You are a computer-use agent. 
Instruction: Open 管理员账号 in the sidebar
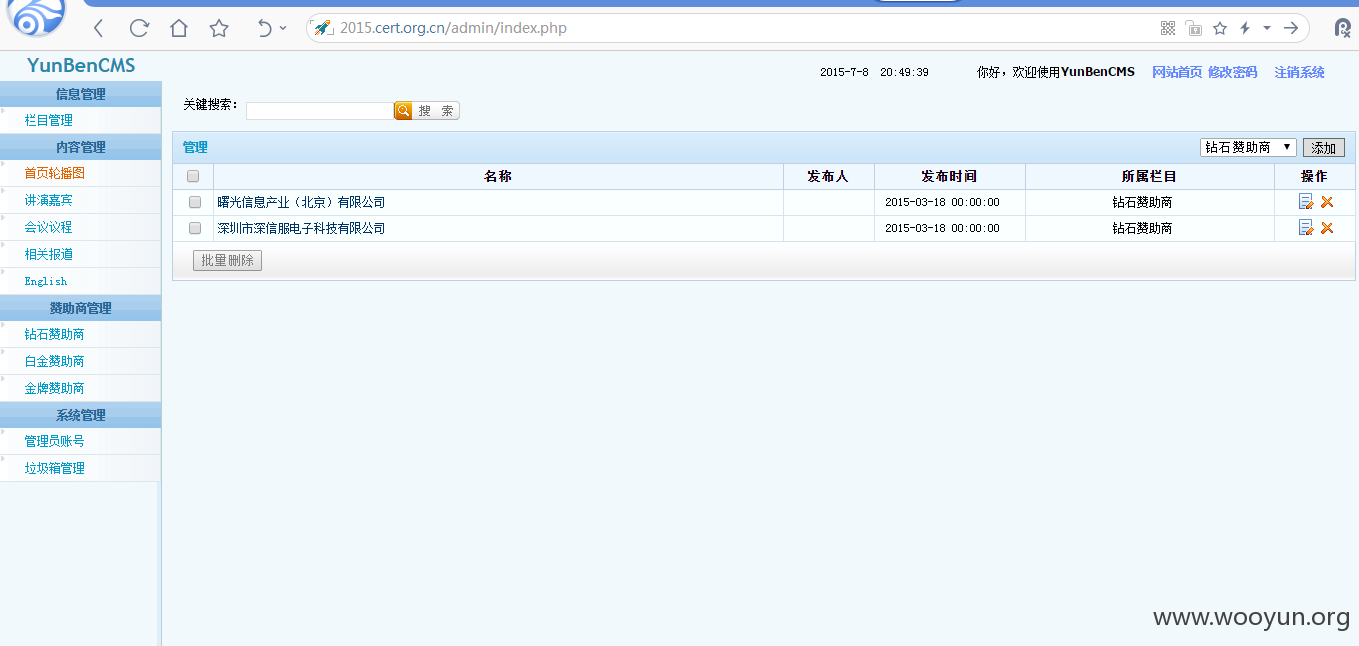click(55, 441)
